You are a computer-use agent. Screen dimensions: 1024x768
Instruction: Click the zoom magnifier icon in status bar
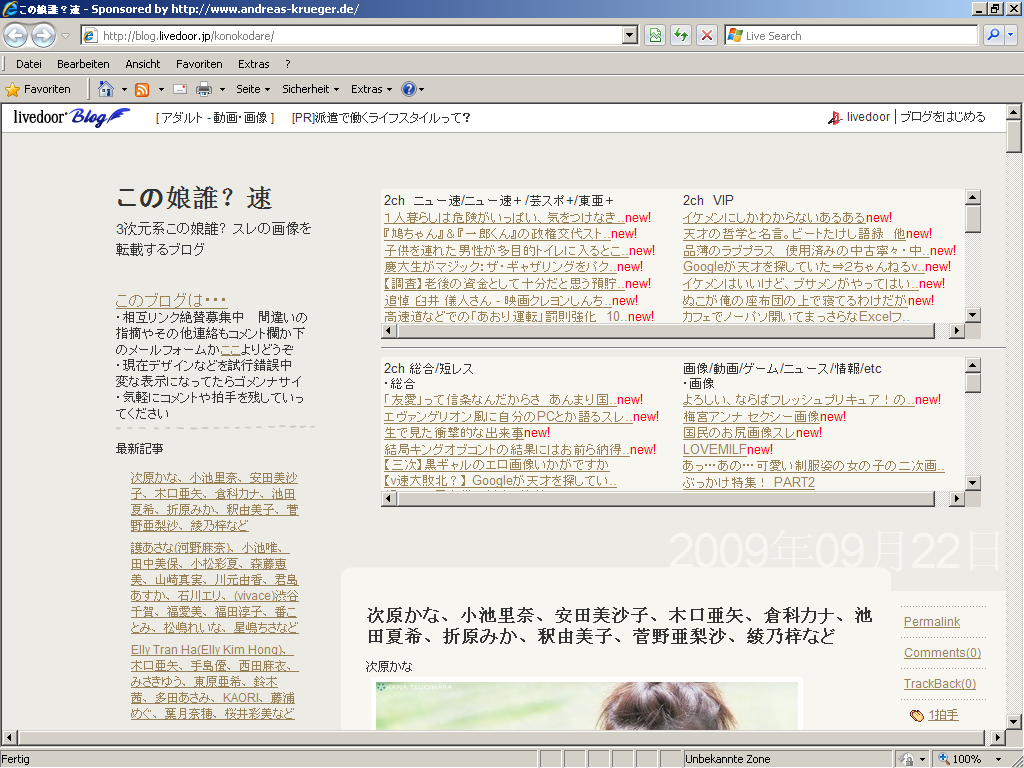coord(944,759)
